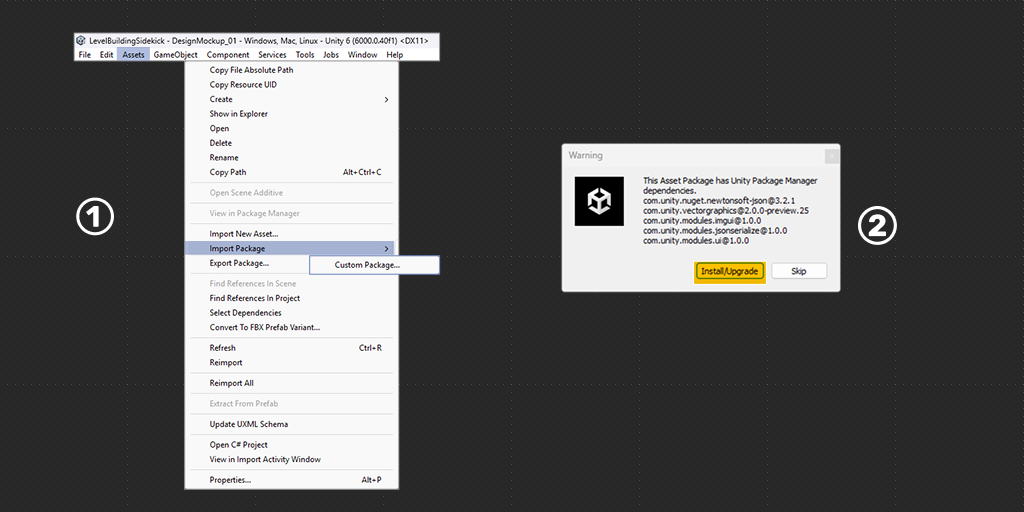Open the Component menu
1024x512 pixels.
228,55
